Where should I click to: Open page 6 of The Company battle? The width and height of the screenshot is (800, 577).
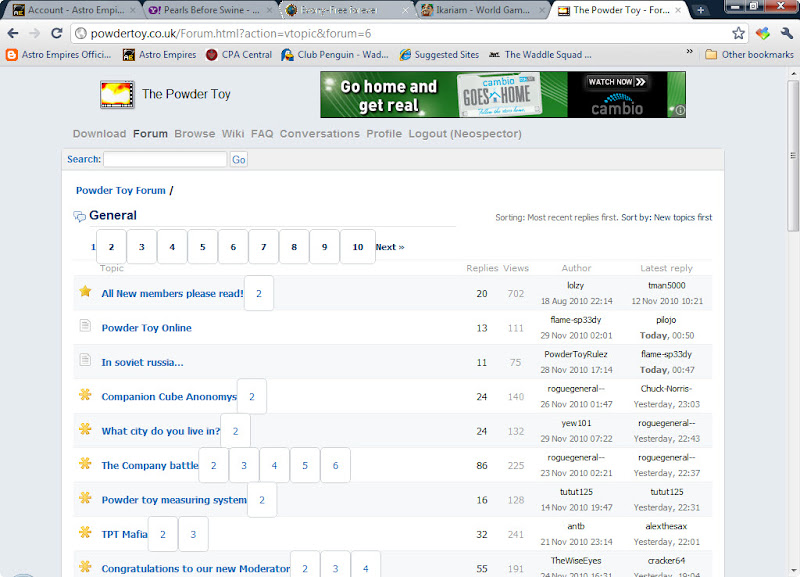point(335,465)
